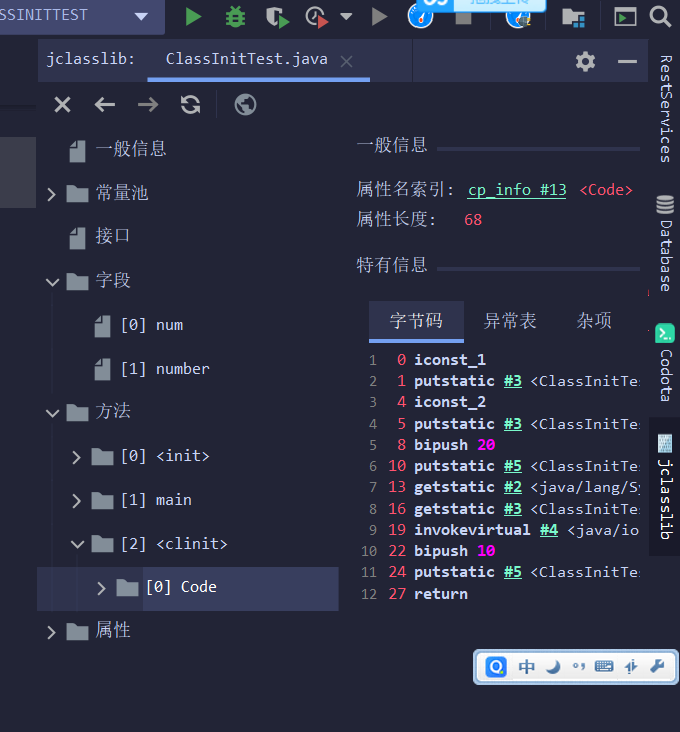
Task: Follow the cp_info #13 link
Action: coord(517,190)
